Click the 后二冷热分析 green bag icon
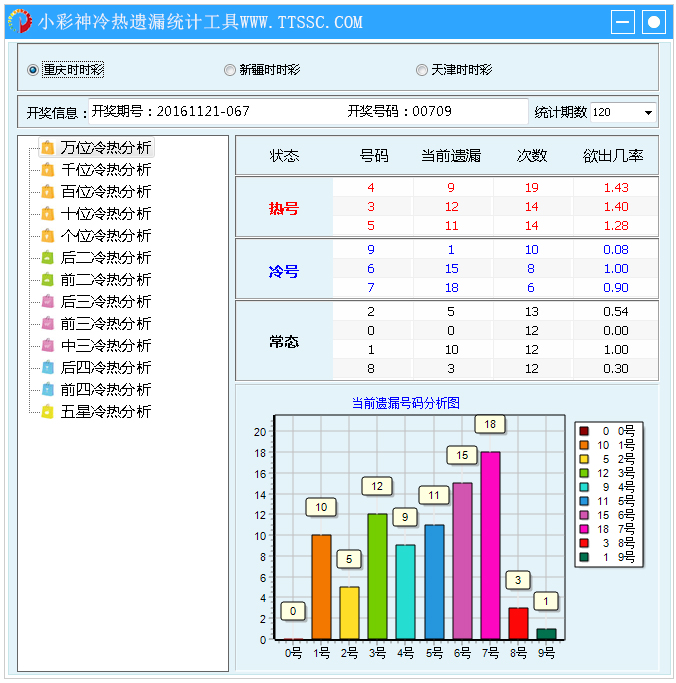 [x=47, y=258]
